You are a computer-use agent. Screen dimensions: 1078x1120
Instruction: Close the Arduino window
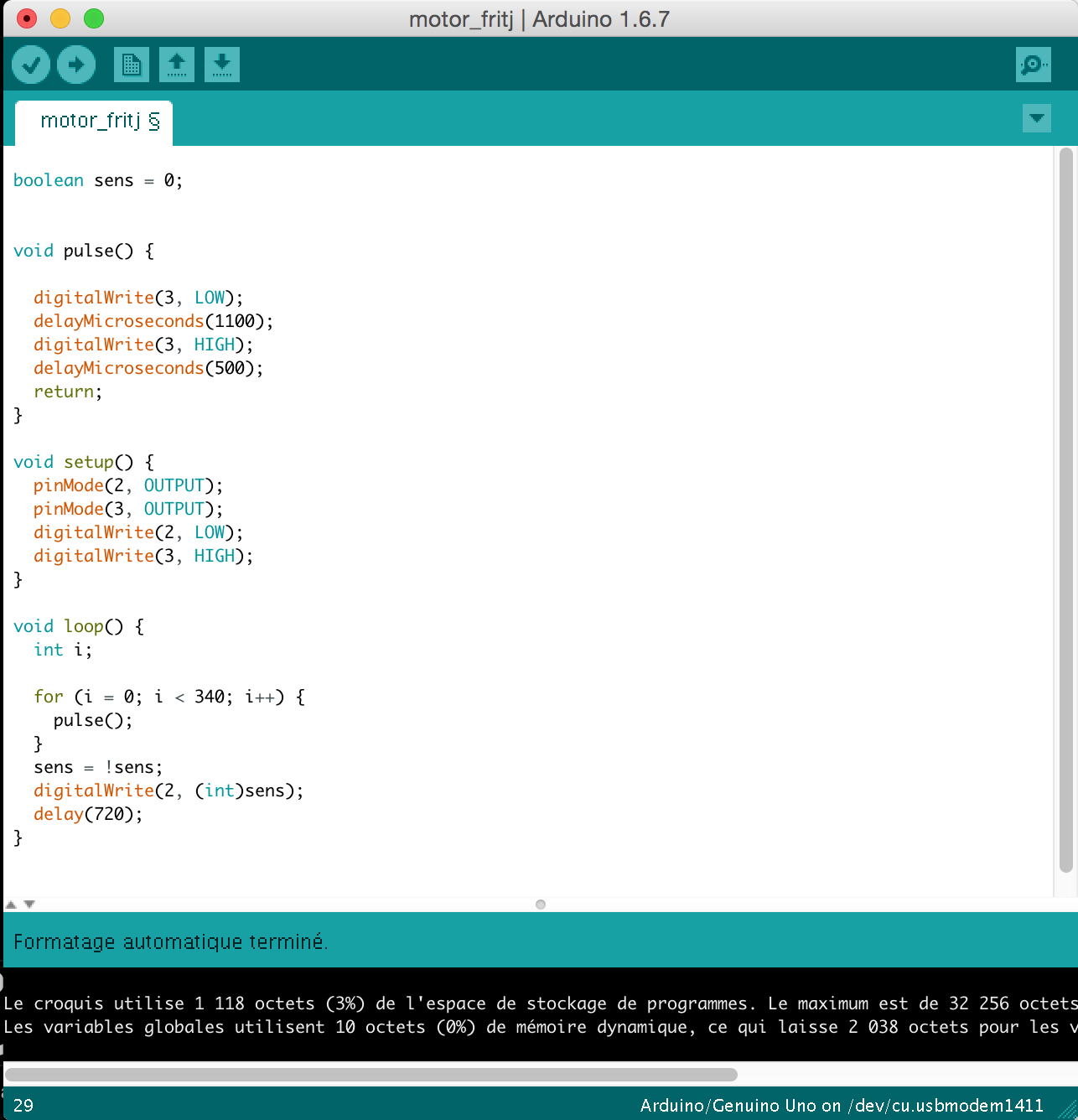point(27,18)
